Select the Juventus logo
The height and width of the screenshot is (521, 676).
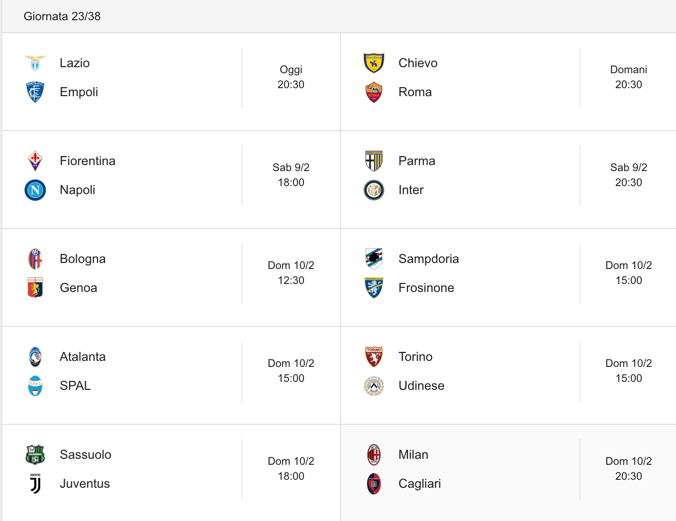[x=35, y=483]
